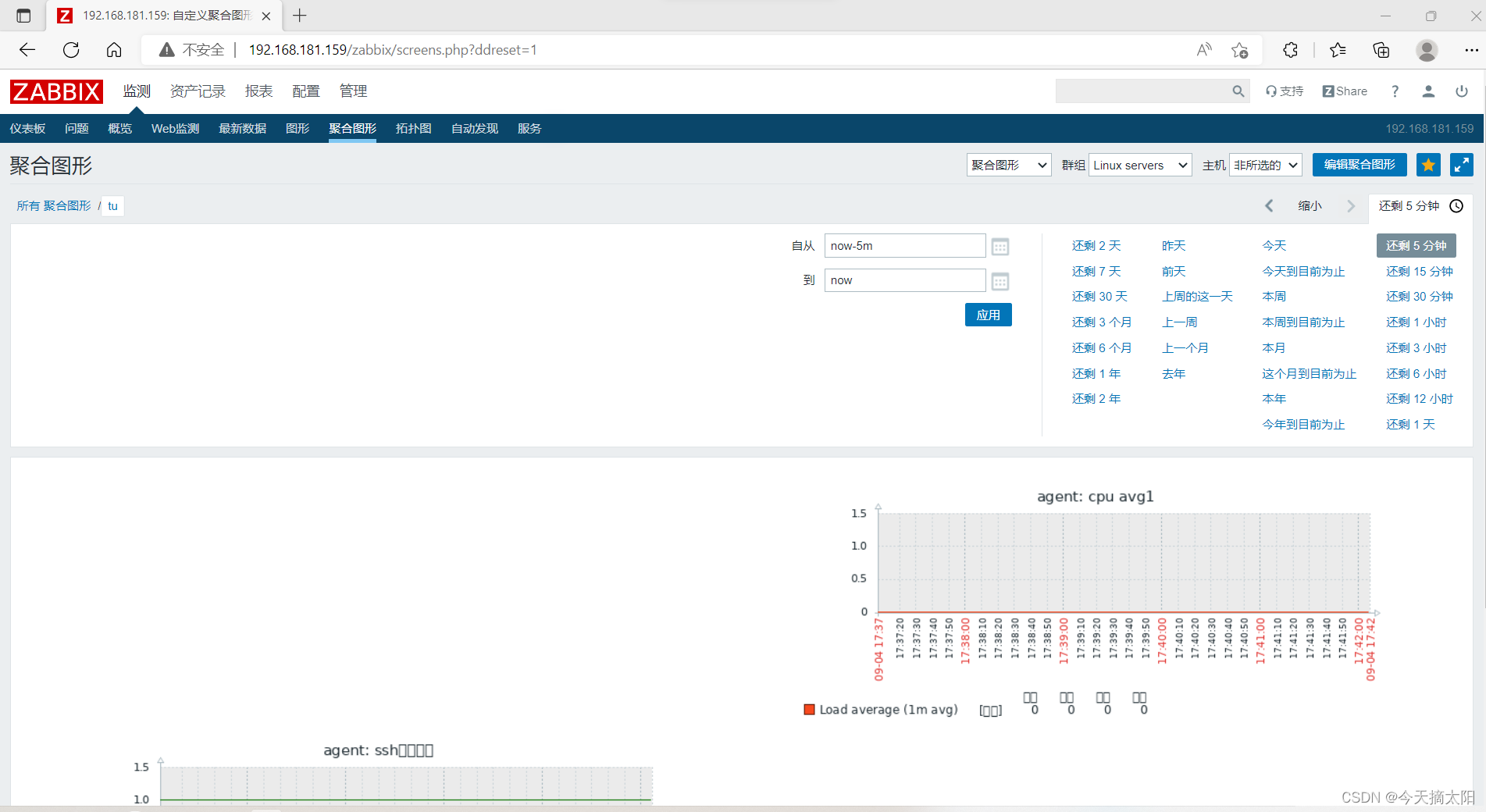The width and height of the screenshot is (1486, 812).
Task: Go to the 拓扑图 submenu
Action: (413, 129)
